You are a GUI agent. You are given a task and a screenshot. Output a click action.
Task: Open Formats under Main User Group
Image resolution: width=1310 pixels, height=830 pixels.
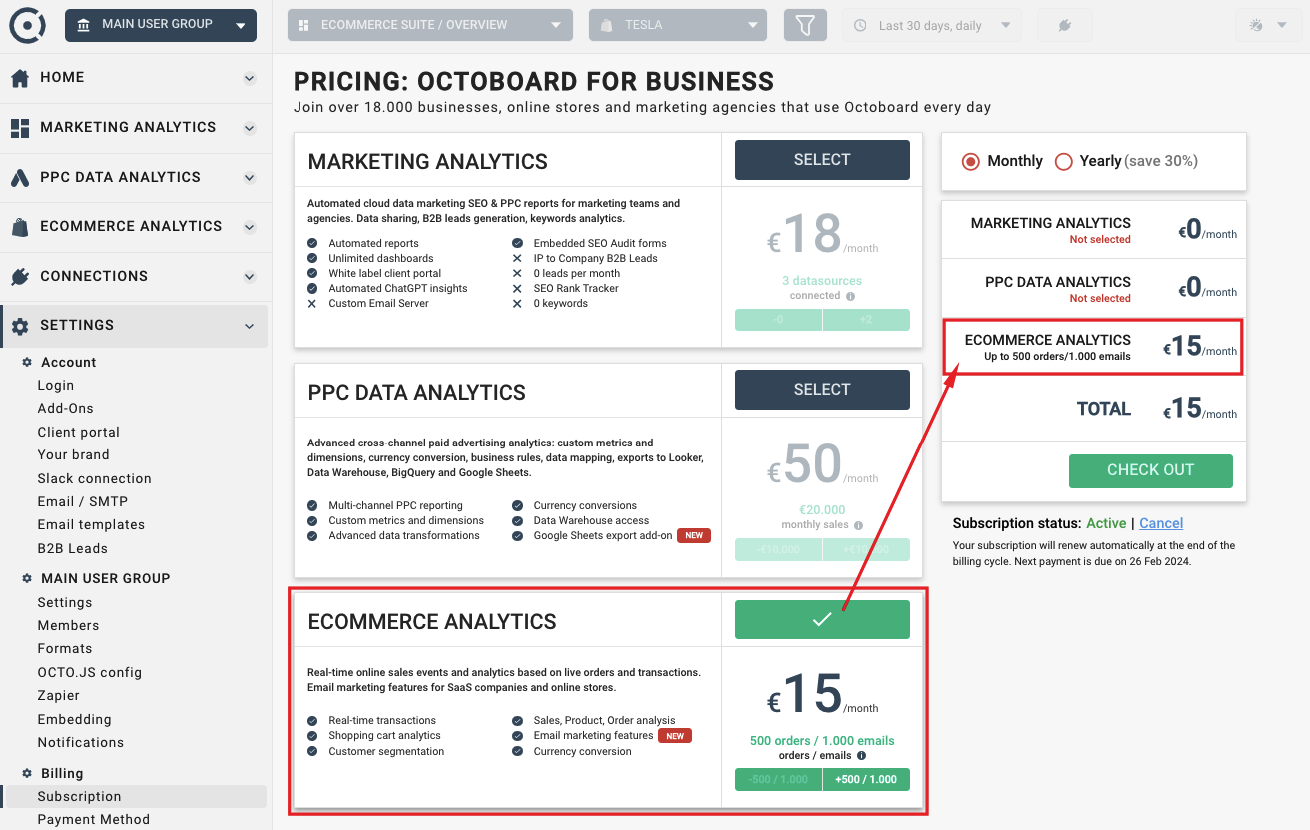coord(65,648)
